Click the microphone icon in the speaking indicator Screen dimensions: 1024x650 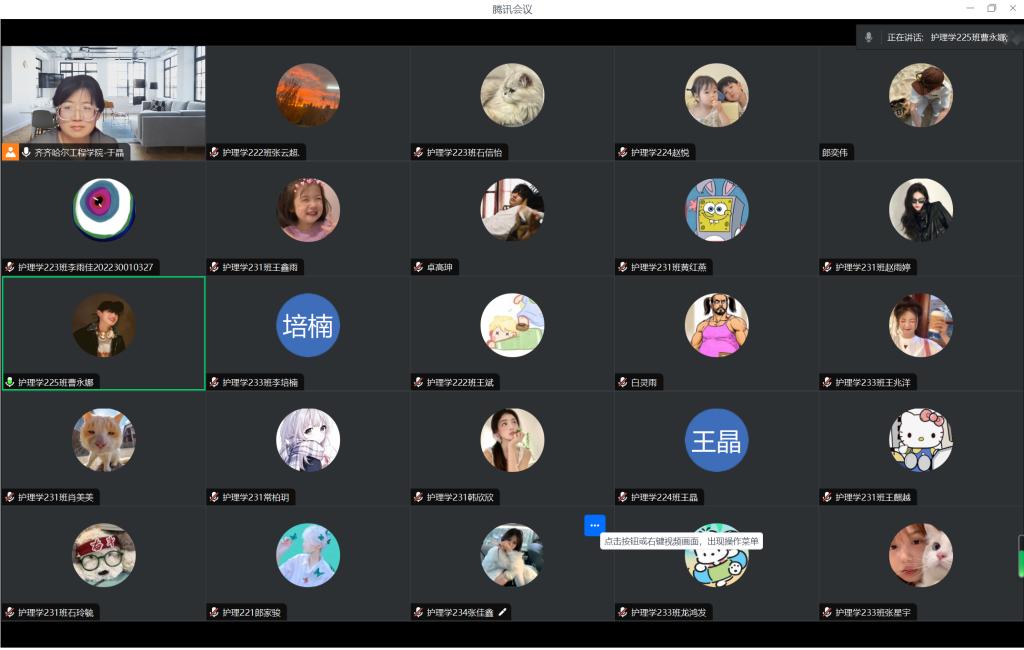tap(868, 37)
